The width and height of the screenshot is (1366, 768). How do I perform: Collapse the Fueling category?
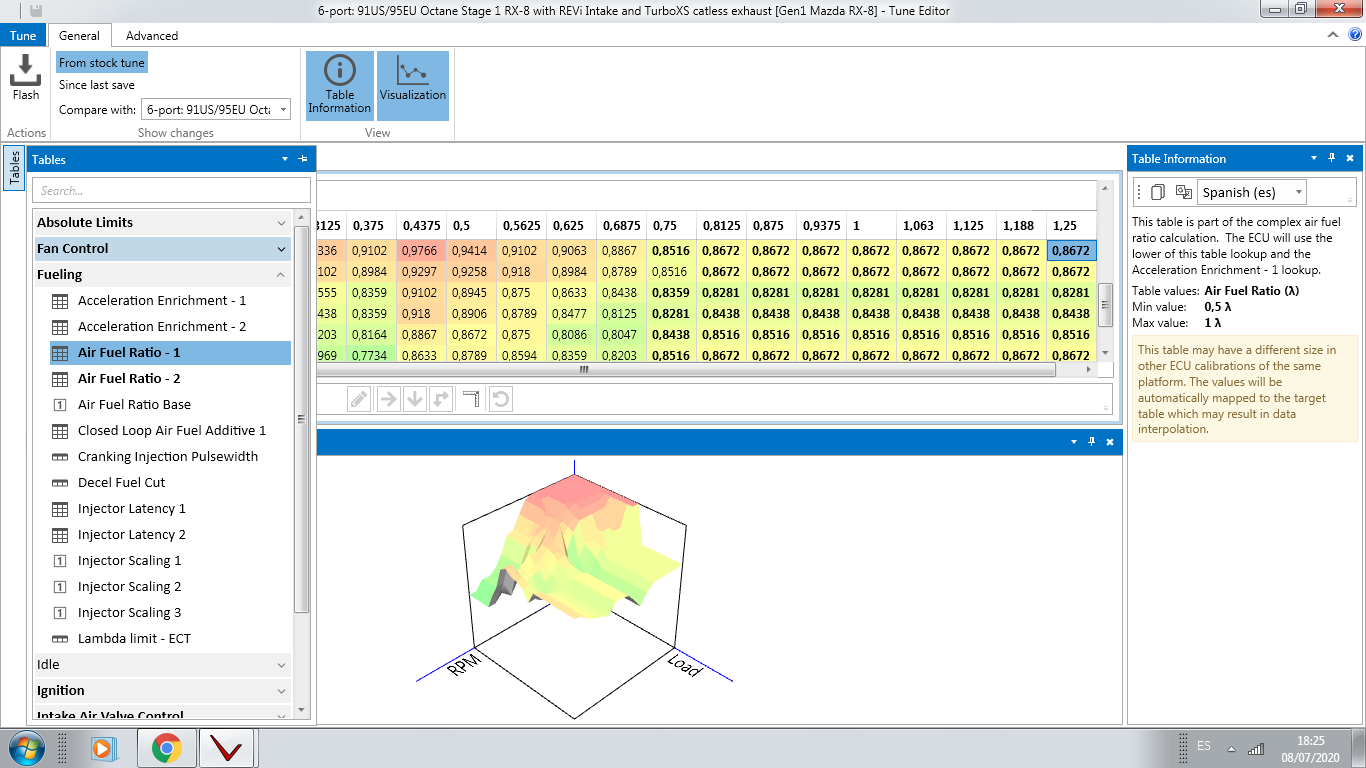[x=162, y=274]
